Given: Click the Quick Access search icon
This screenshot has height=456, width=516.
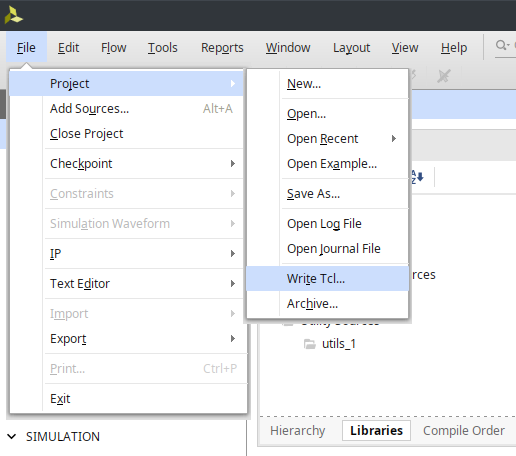Looking at the screenshot, I should click(x=502, y=45).
